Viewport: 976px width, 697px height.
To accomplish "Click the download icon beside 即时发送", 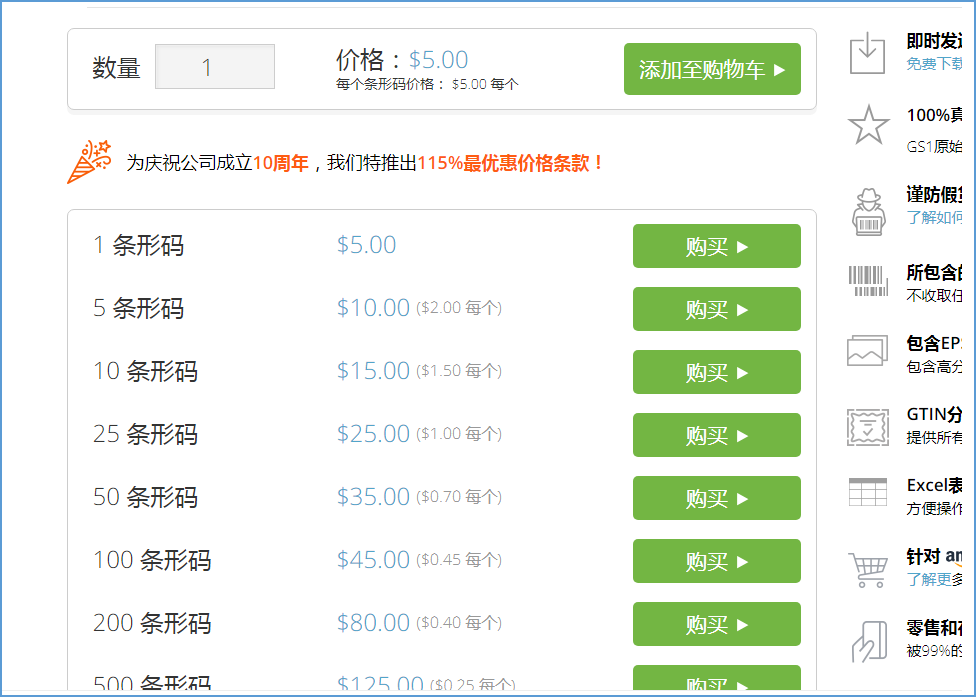I will point(867,53).
